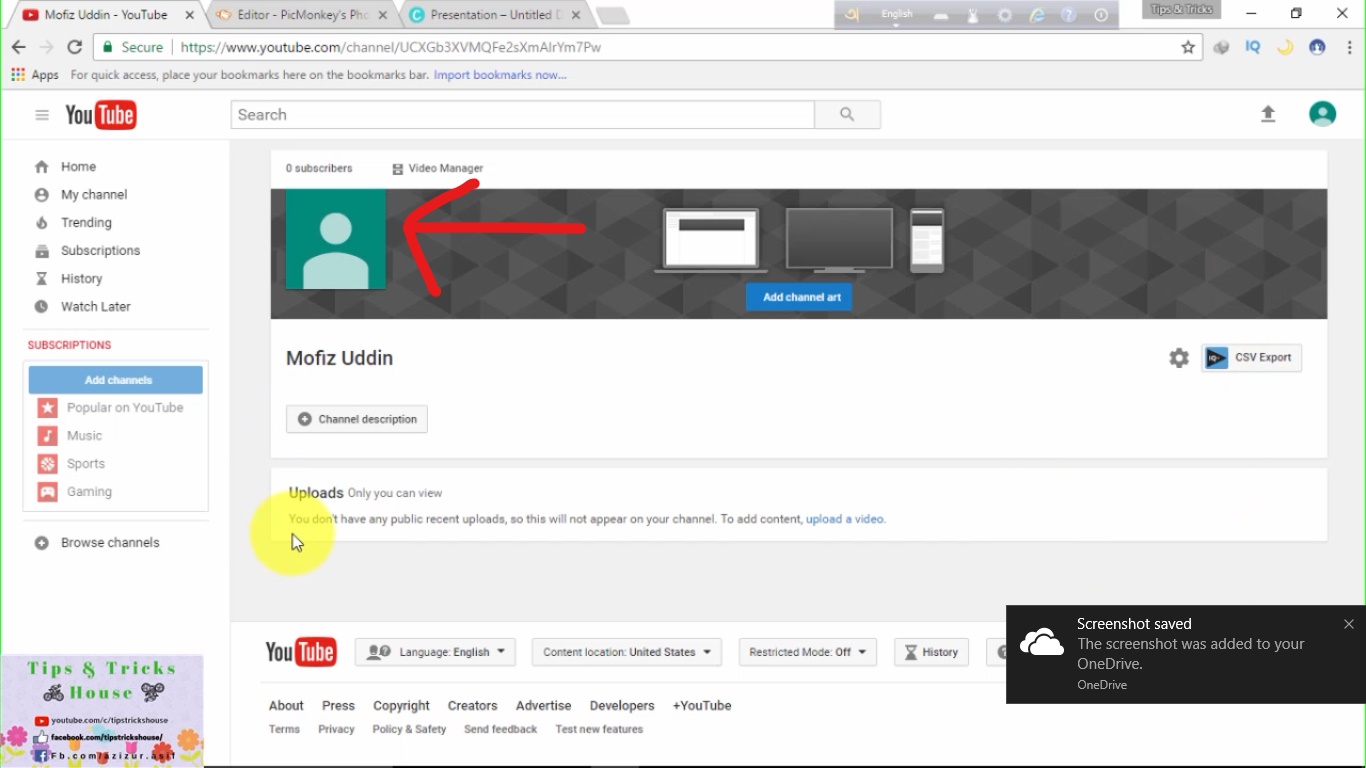
Task: Open the account avatar menu
Action: click(1322, 114)
